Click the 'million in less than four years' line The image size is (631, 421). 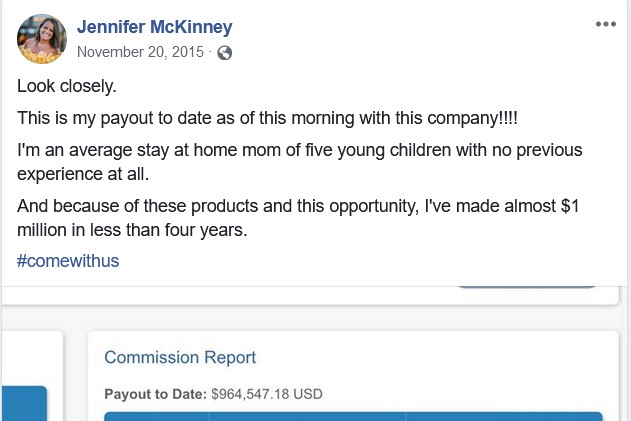[x=132, y=230]
